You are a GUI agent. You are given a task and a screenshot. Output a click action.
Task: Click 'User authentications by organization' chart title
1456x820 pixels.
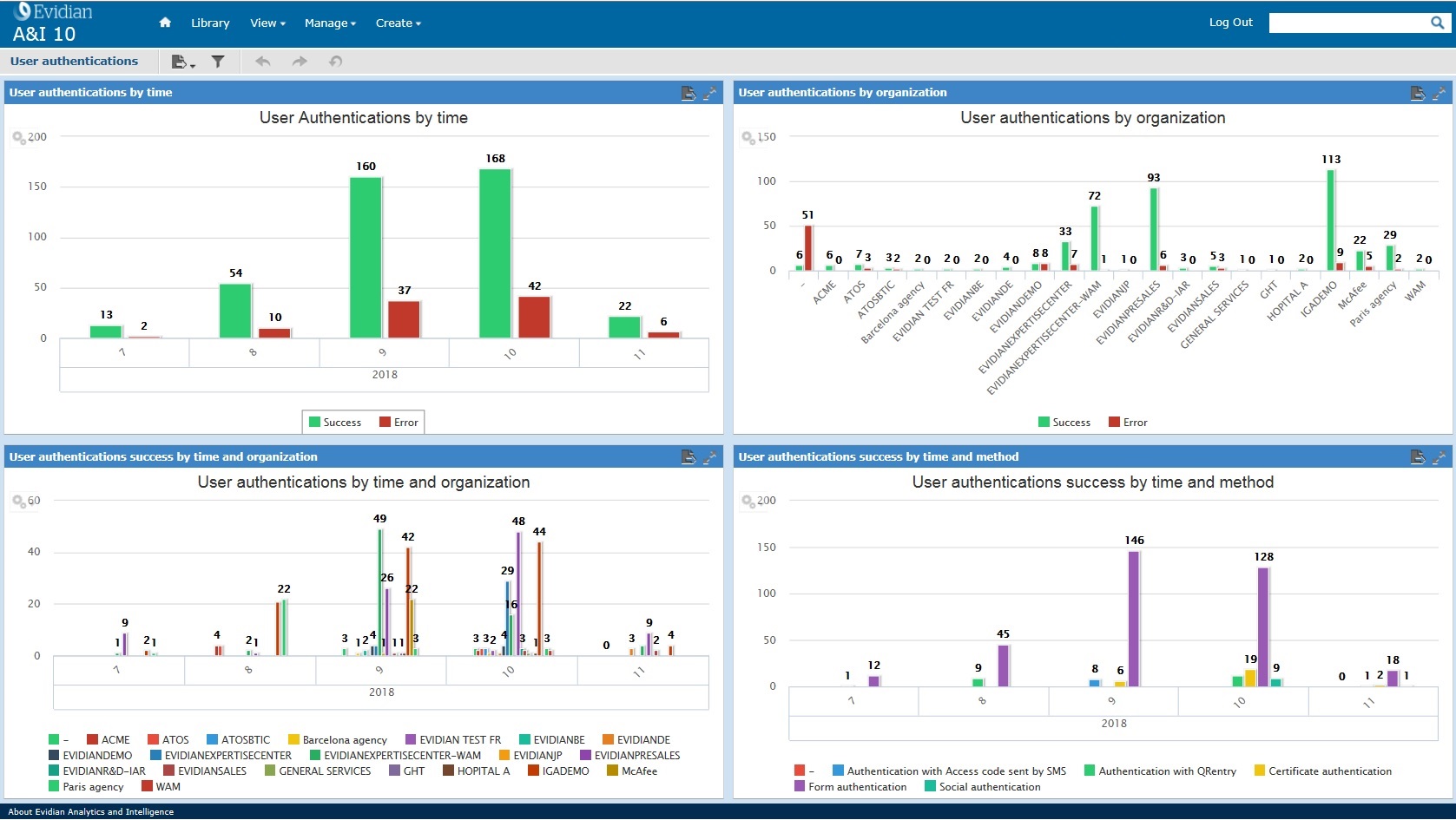tap(1093, 118)
